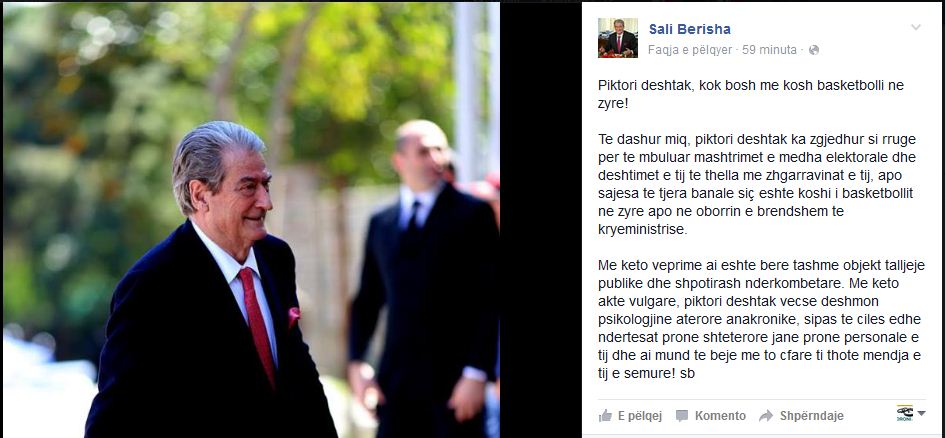Click the Komento speech bubble icon
The width and height of the screenshot is (945, 438).
point(682,416)
